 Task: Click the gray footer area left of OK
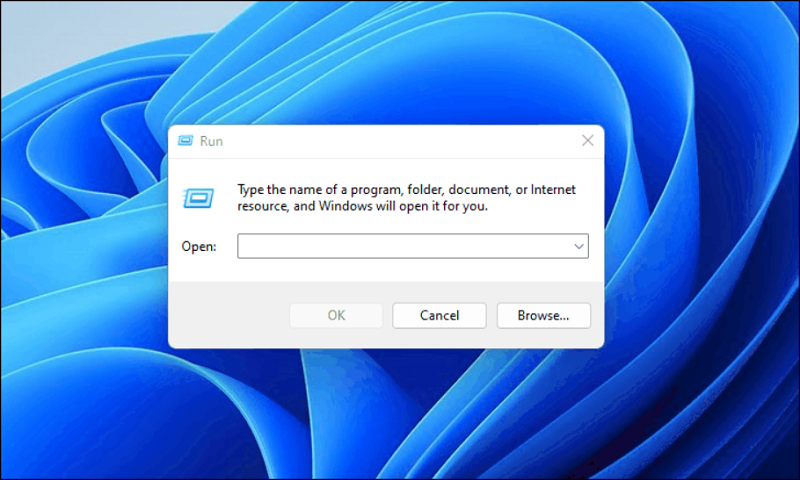click(x=230, y=316)
